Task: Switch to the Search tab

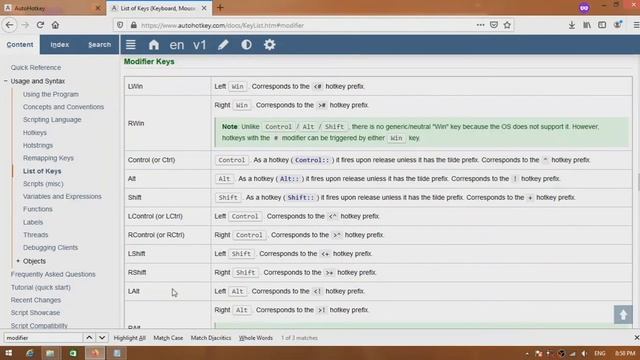Action: pyautogui.click(x=99, y=44)
